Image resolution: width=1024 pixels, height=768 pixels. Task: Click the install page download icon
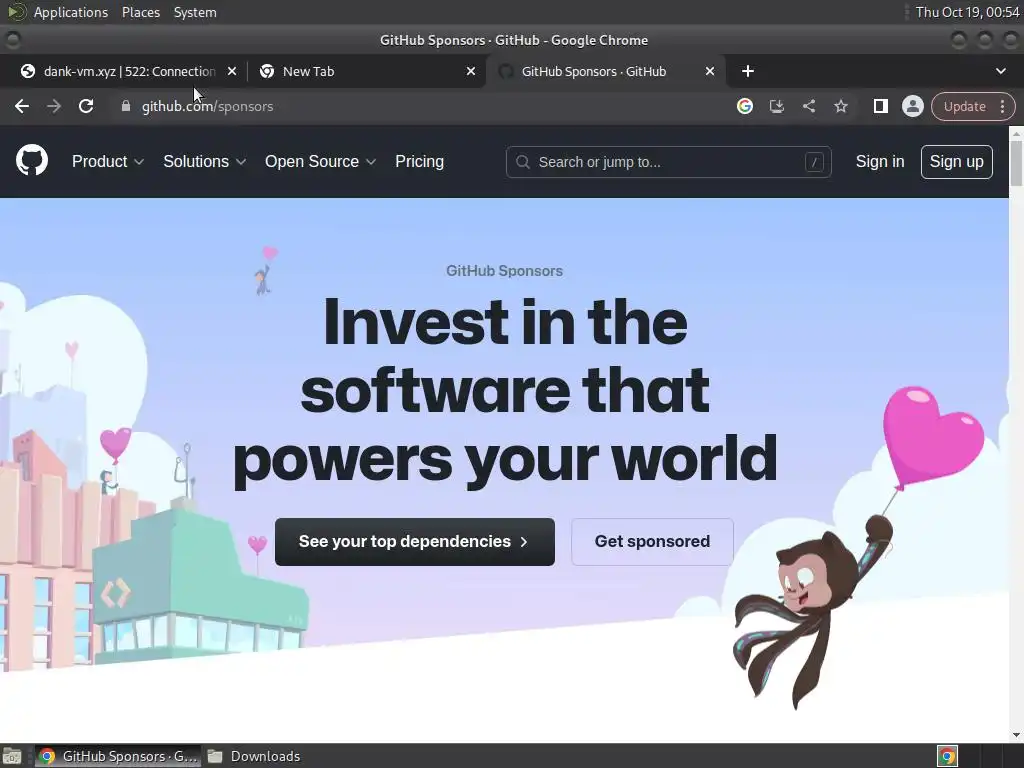(776, 106)
